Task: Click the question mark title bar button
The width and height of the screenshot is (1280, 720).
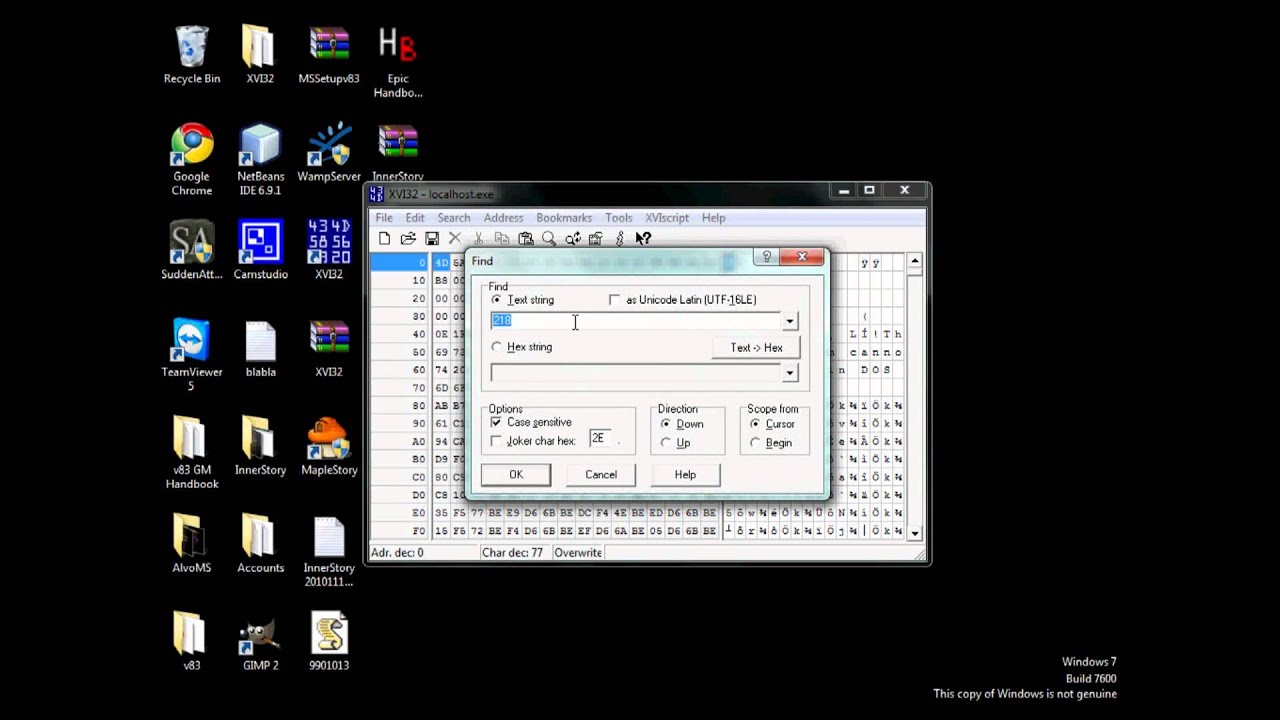Action: pos(766,258)
